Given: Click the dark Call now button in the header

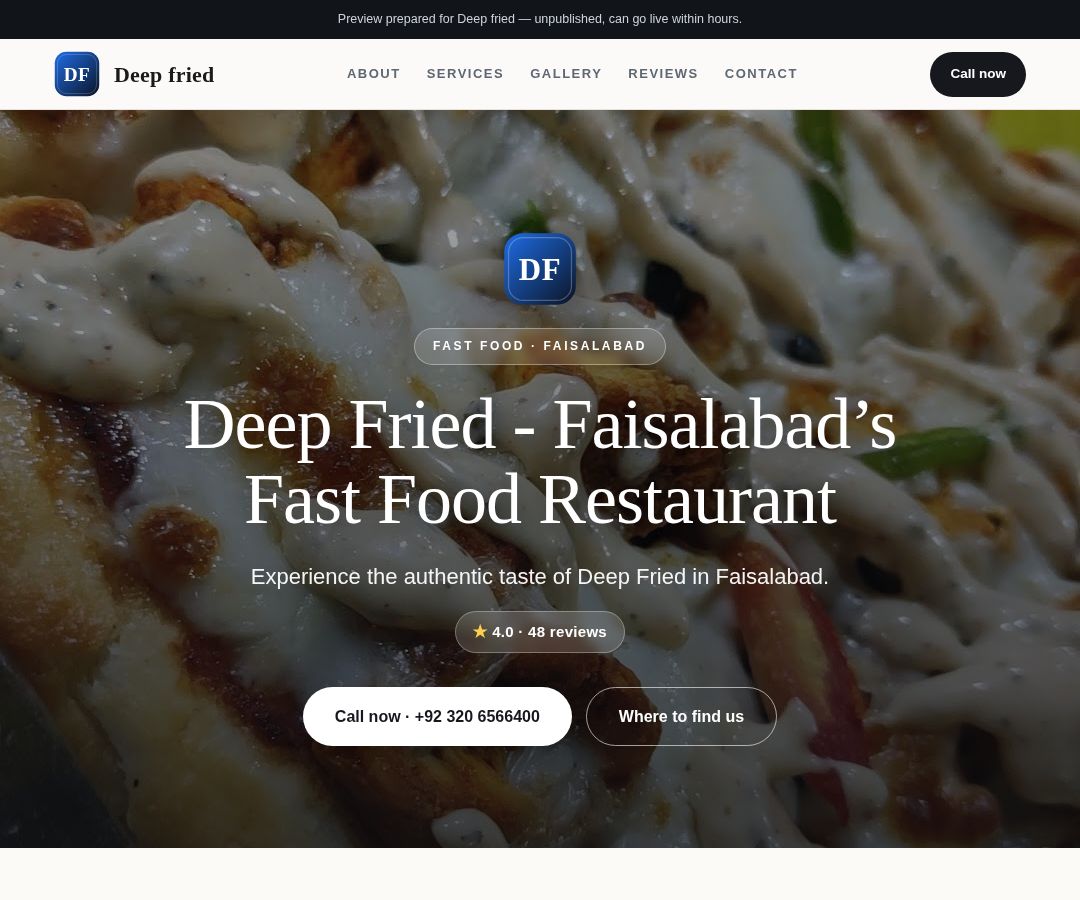Looking at the screenshot, I should [977, 74].
